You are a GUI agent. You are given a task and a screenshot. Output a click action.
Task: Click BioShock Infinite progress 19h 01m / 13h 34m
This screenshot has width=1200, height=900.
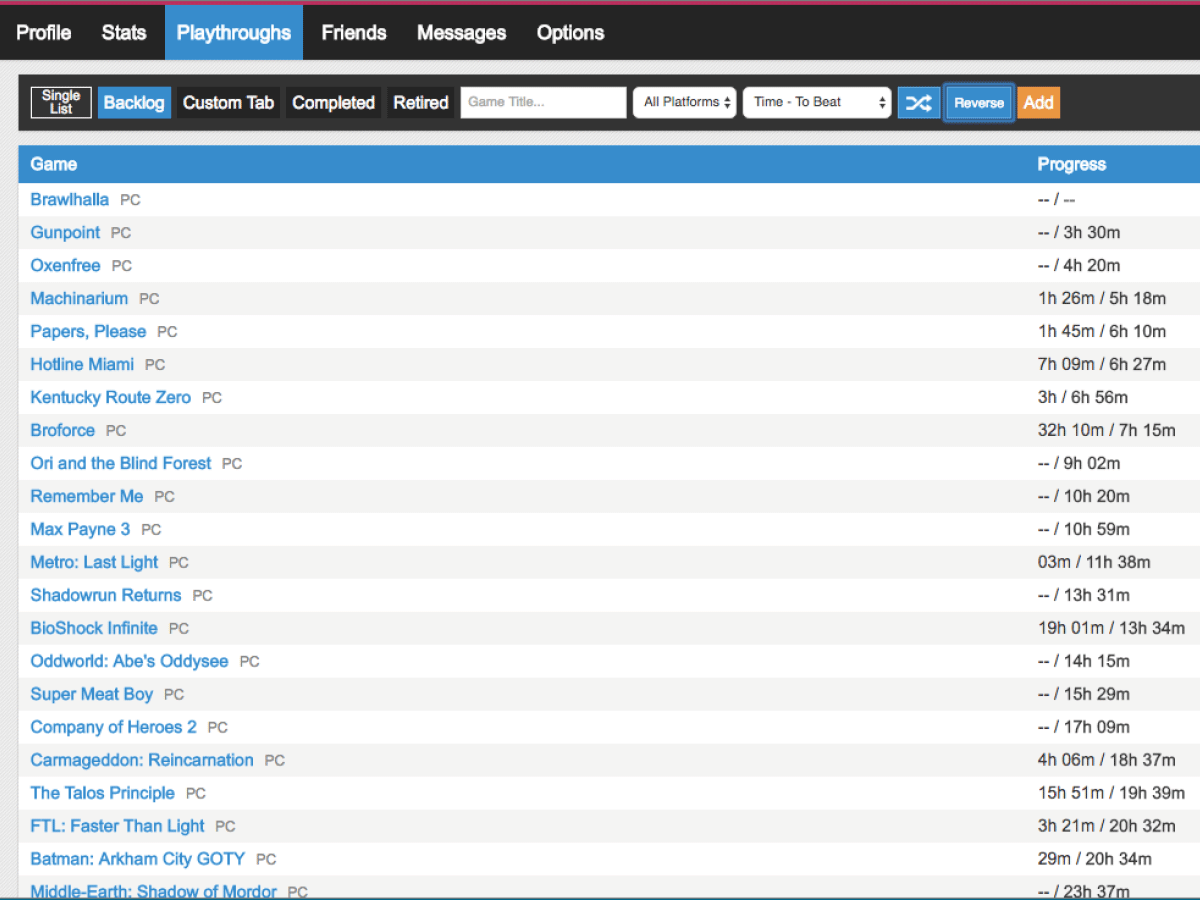pos(1111,628)
